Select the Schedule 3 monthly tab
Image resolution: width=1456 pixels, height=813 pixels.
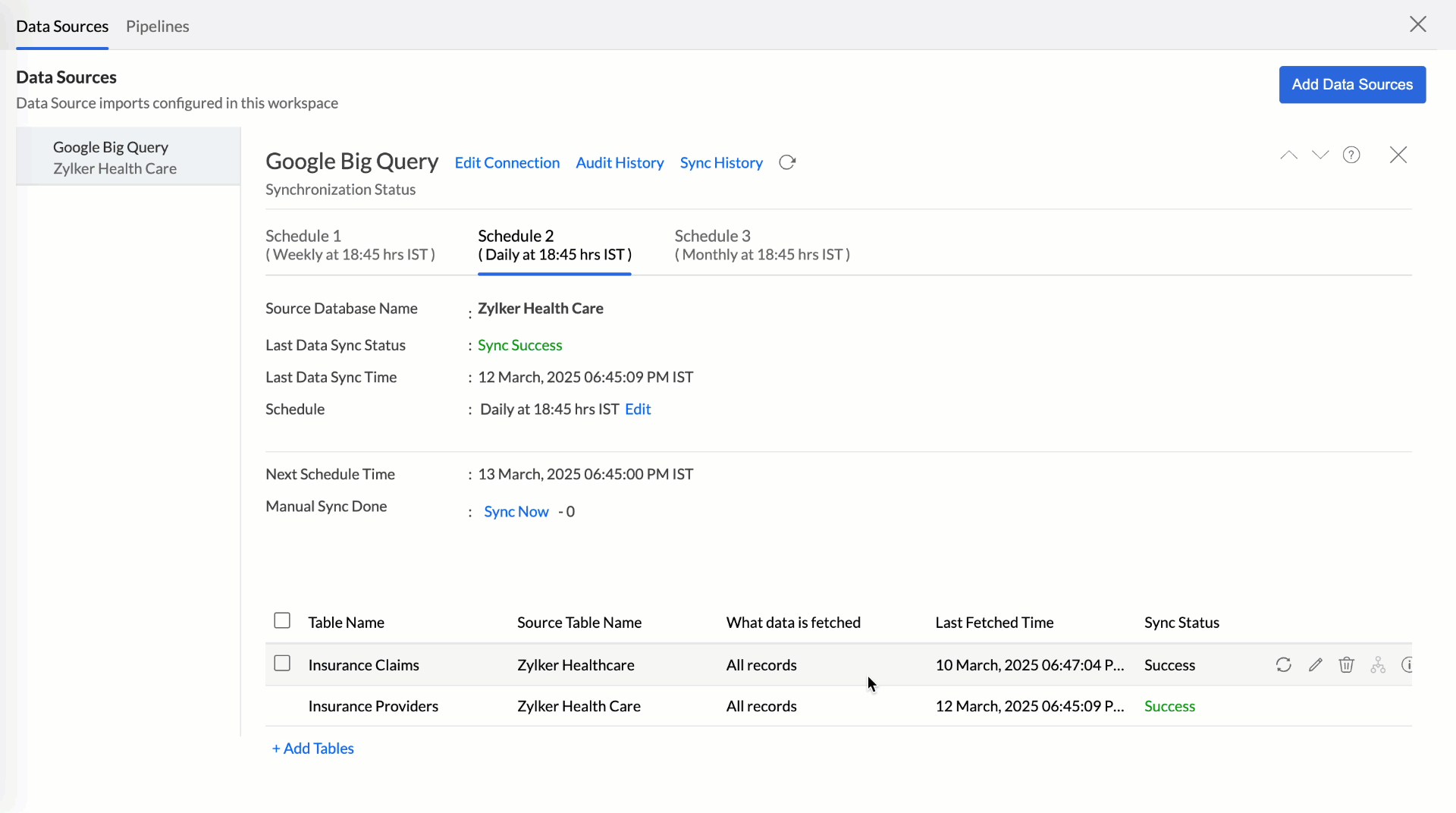(x=761, y=245)
